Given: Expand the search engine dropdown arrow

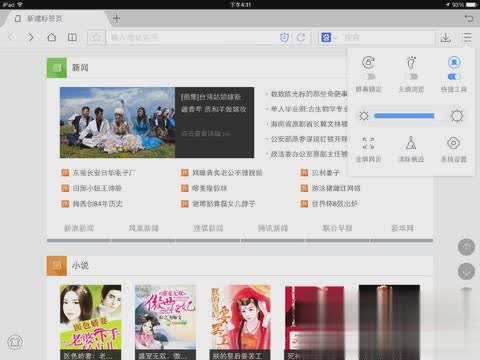Looking at the screenshot, I should 335,38.
